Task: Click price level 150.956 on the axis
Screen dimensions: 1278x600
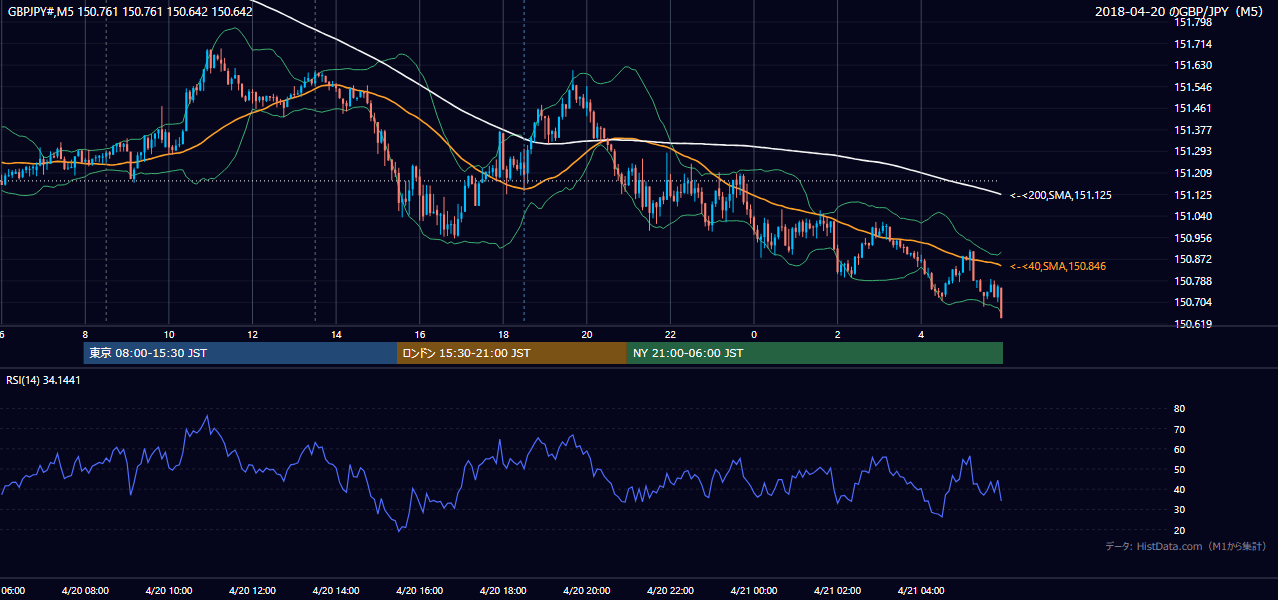Action: pos(1192,238)
